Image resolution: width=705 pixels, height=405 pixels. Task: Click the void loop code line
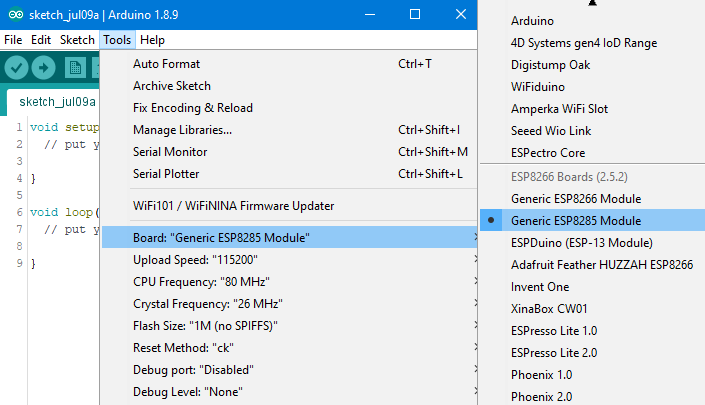point(64,212)
